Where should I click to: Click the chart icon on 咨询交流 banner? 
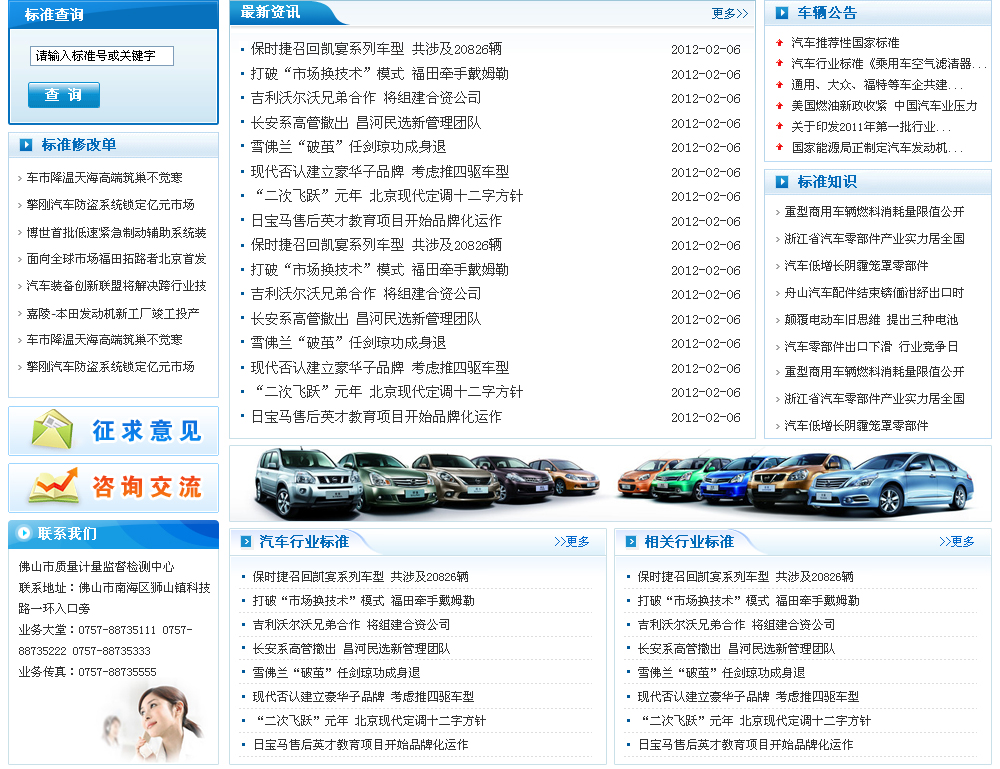pyautogui.click(x=52, y=487)
